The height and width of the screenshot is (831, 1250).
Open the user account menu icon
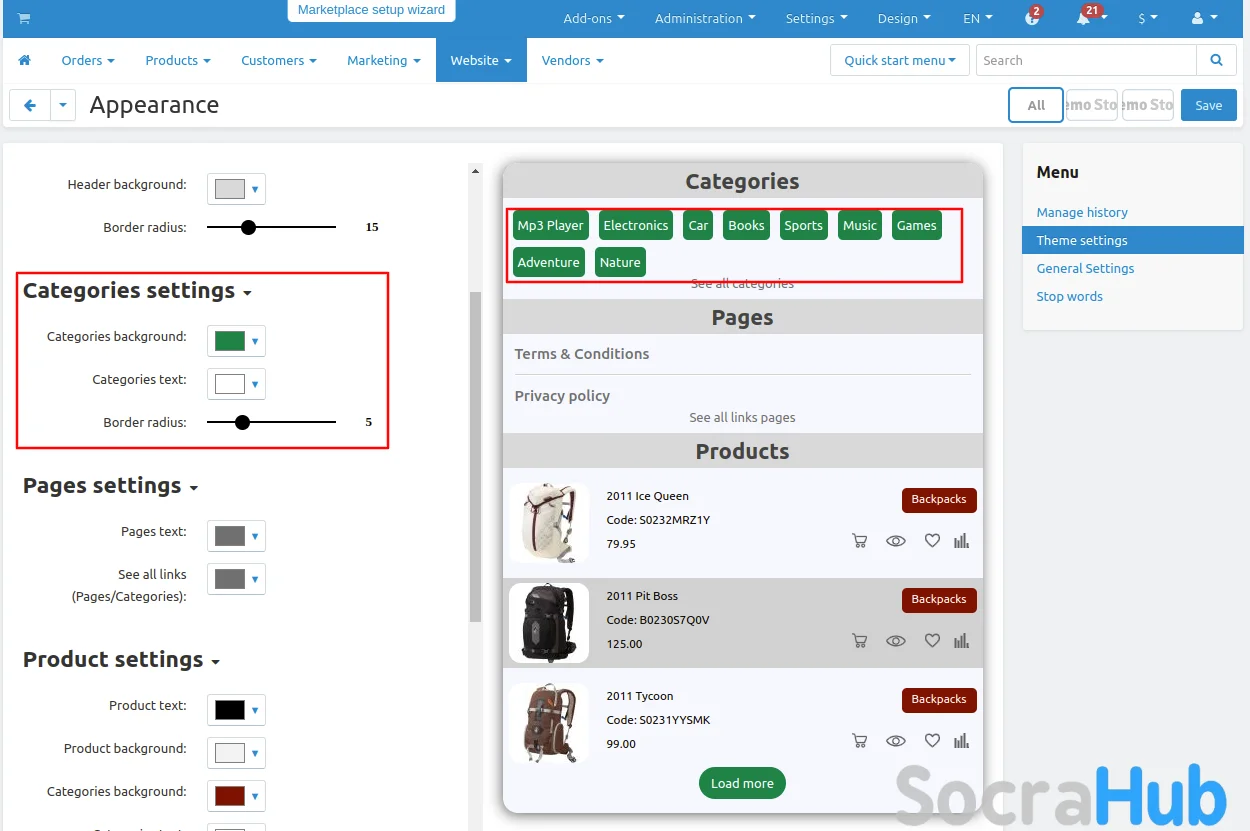1204,19
